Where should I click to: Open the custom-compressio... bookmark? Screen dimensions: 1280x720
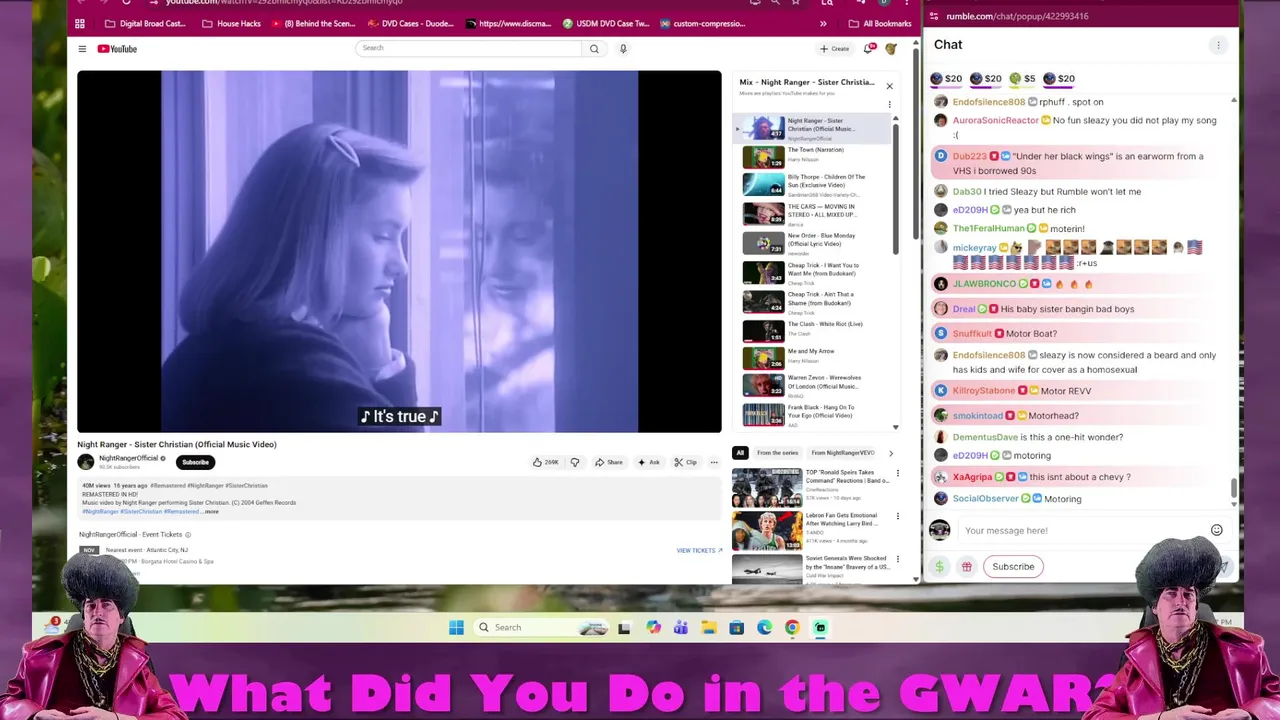[x=701, y=23]
